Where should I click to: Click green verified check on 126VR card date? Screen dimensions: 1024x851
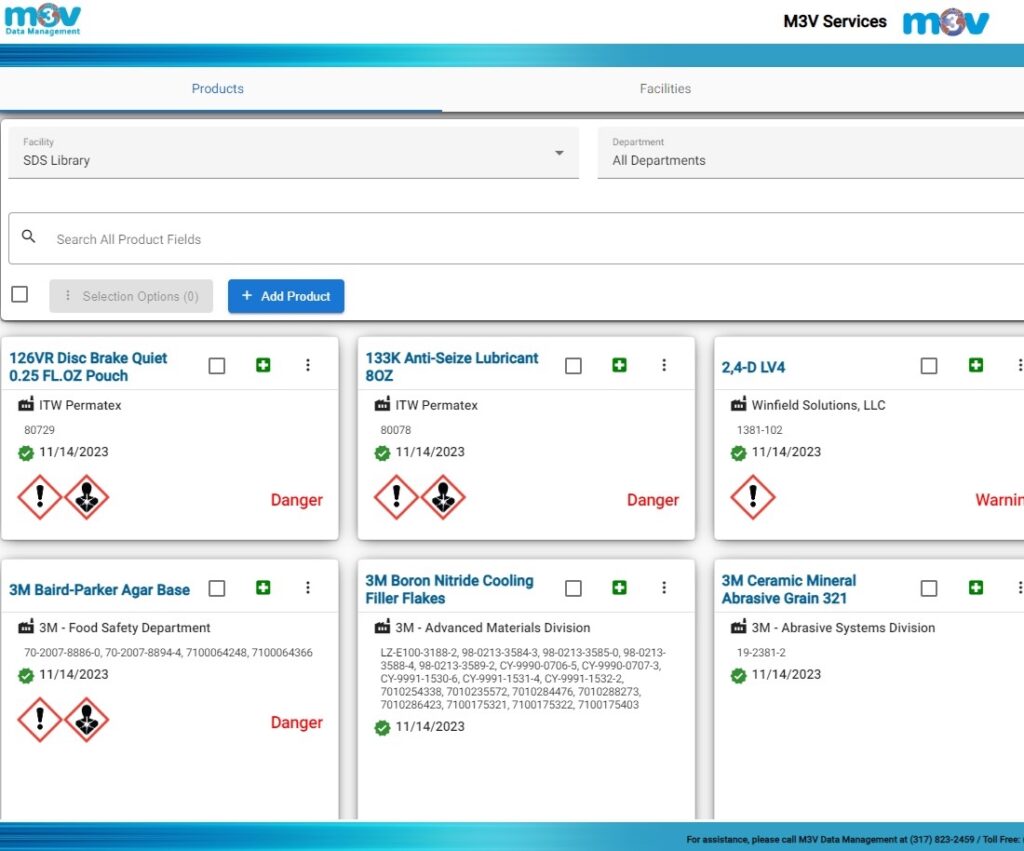click(x=26, y=453)
